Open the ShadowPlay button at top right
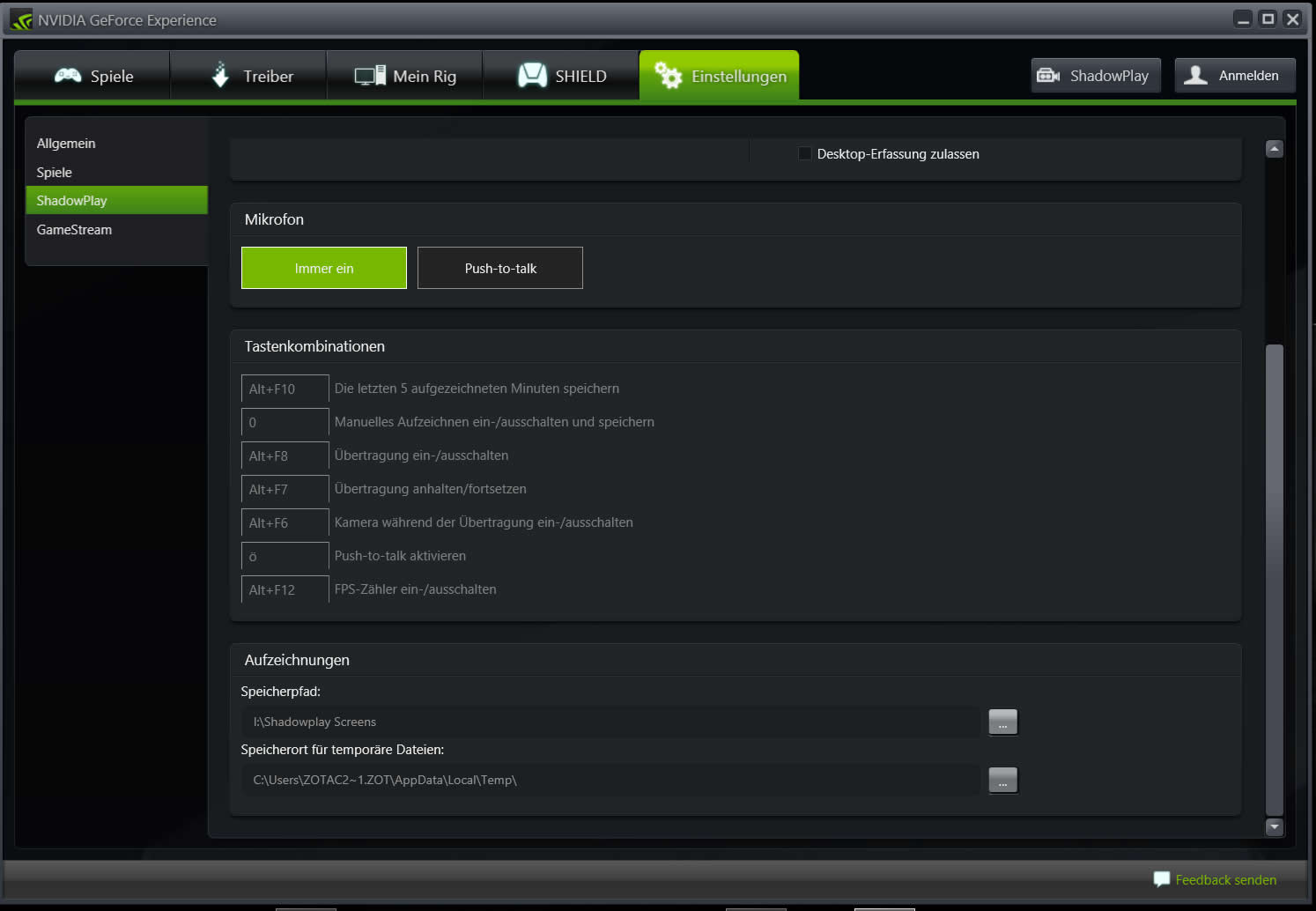1316x911 pixels. click(x=1096, y=76)
